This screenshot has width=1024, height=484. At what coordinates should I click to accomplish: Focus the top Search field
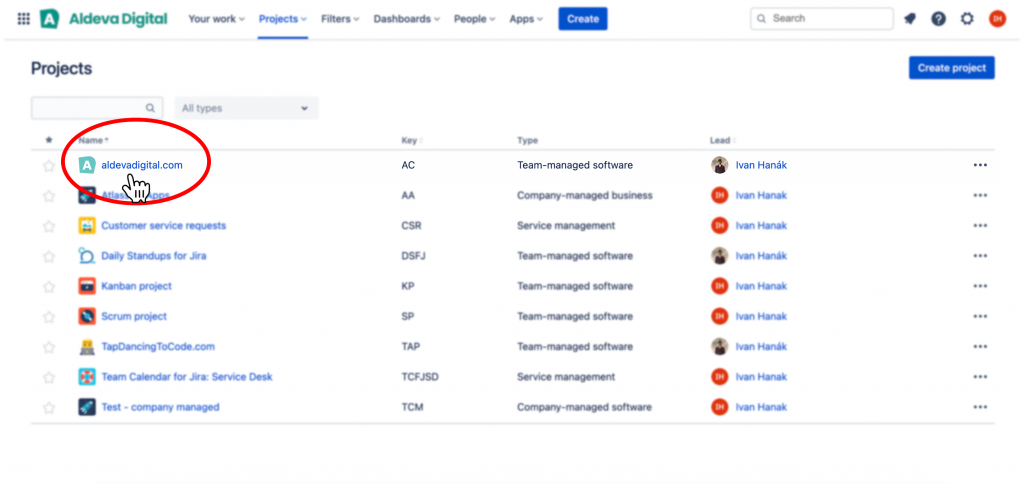(x=822, y=19)
